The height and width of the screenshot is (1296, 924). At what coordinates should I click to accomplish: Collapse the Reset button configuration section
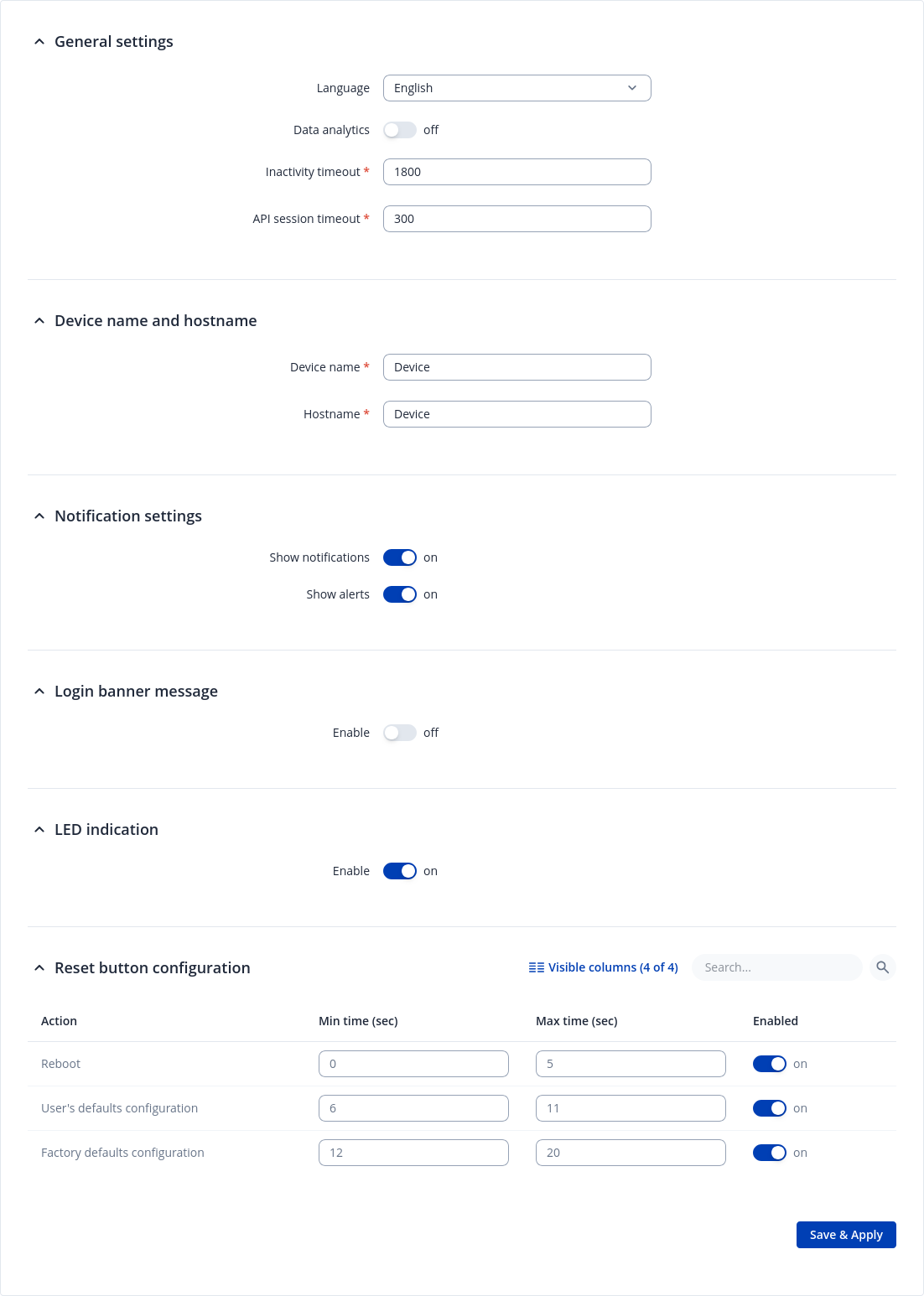39,968
